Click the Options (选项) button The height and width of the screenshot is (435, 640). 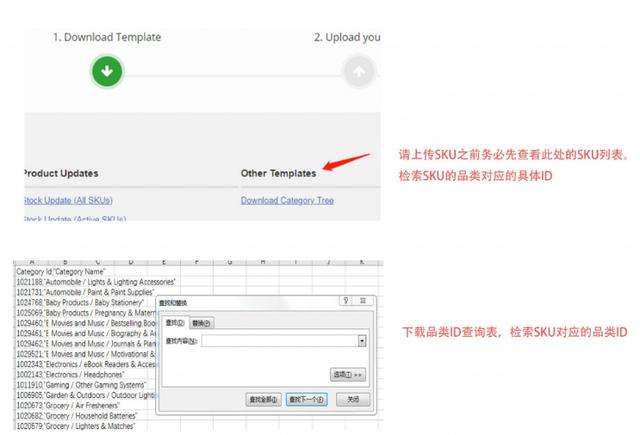pos(348,375)
